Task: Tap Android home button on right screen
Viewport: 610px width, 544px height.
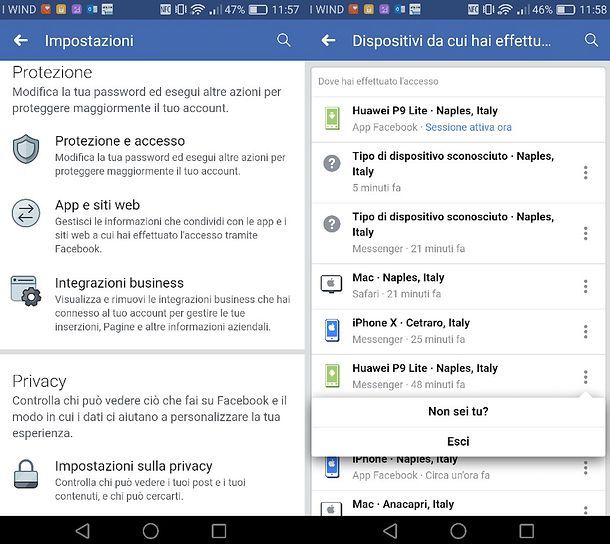Action: tap(458, 530)
